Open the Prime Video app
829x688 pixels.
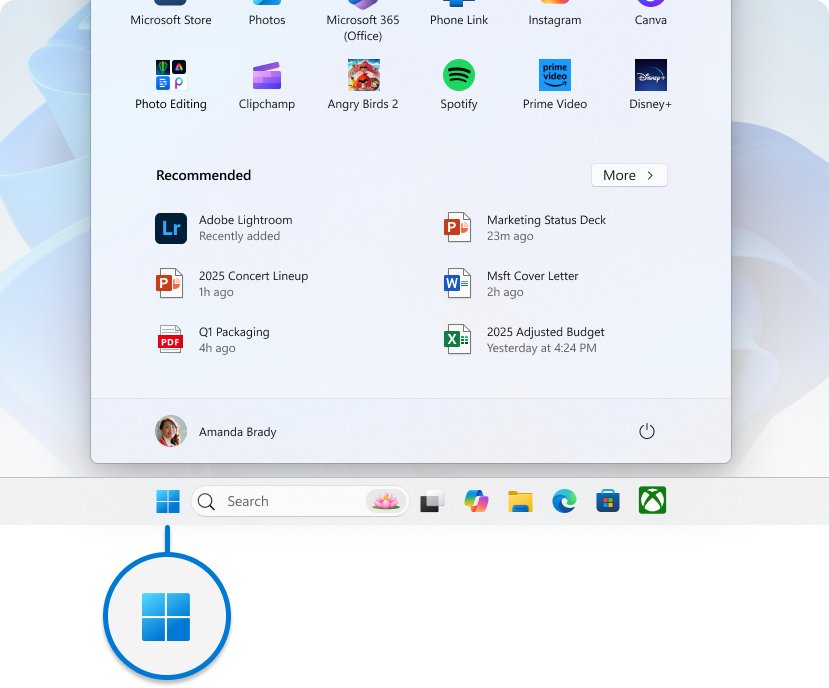(x=555, y=75)
